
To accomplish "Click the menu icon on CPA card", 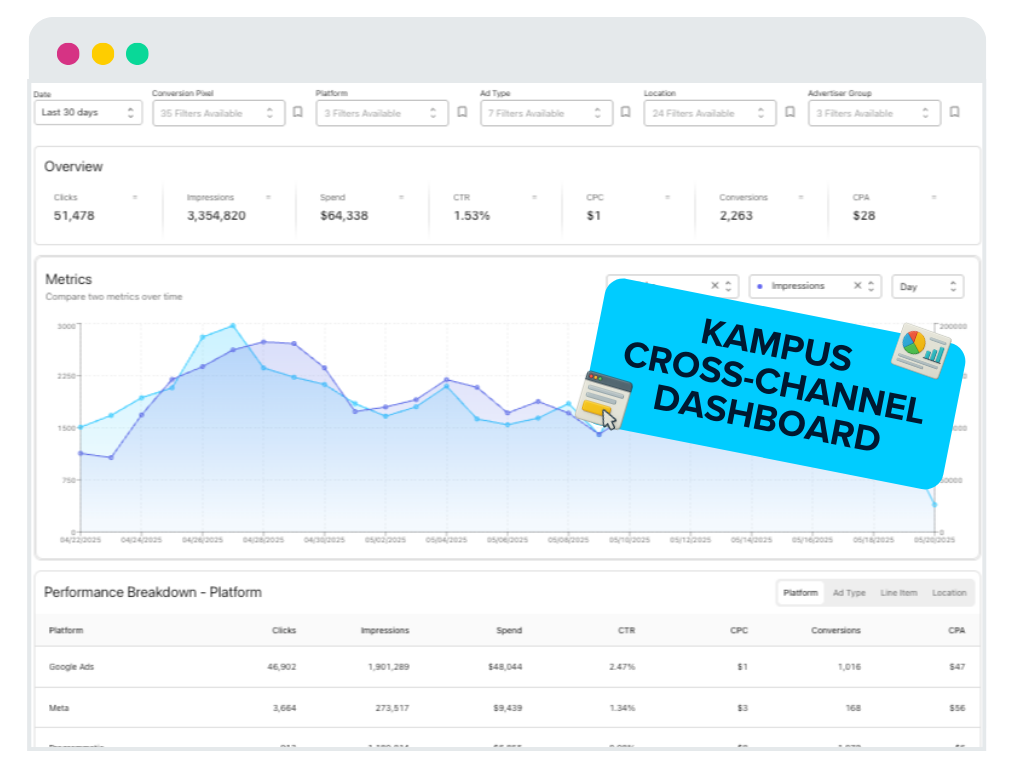I will (x=934, y=197).
